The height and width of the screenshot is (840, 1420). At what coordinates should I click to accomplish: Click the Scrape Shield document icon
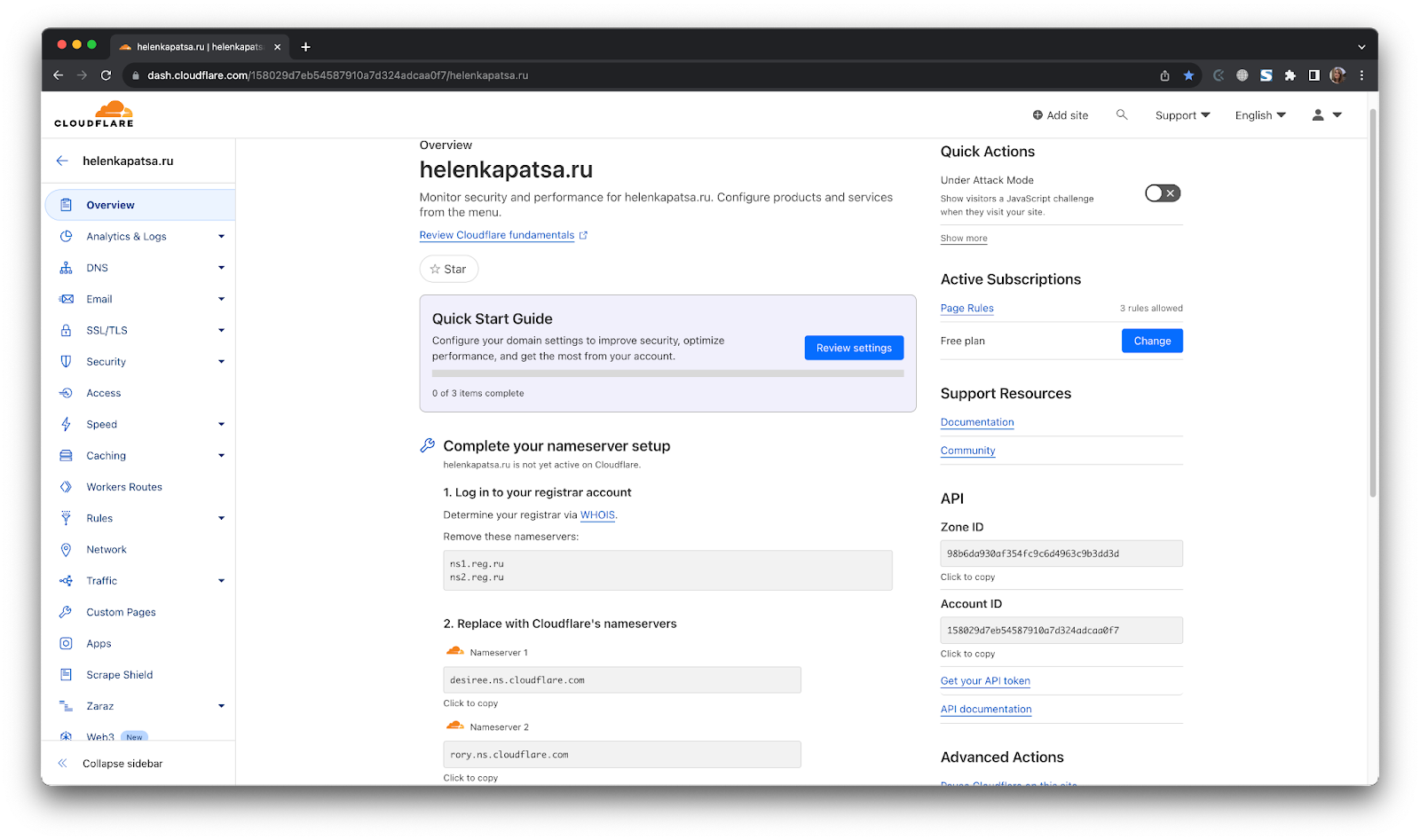[66, 675]
